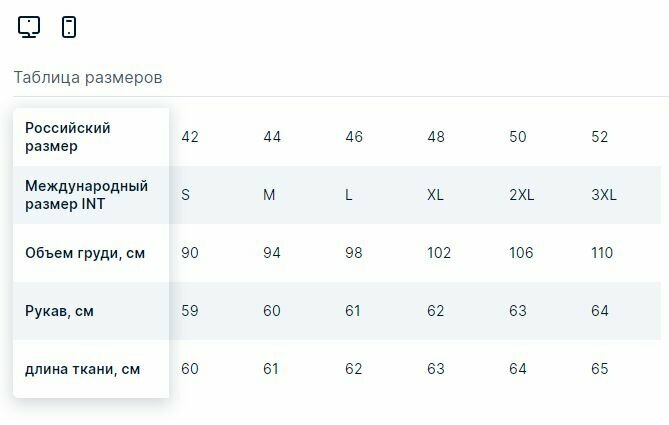Select the 'Международный размер INT' row header
The width and height of the screenshot is (669, 425).
coord(86,195)
